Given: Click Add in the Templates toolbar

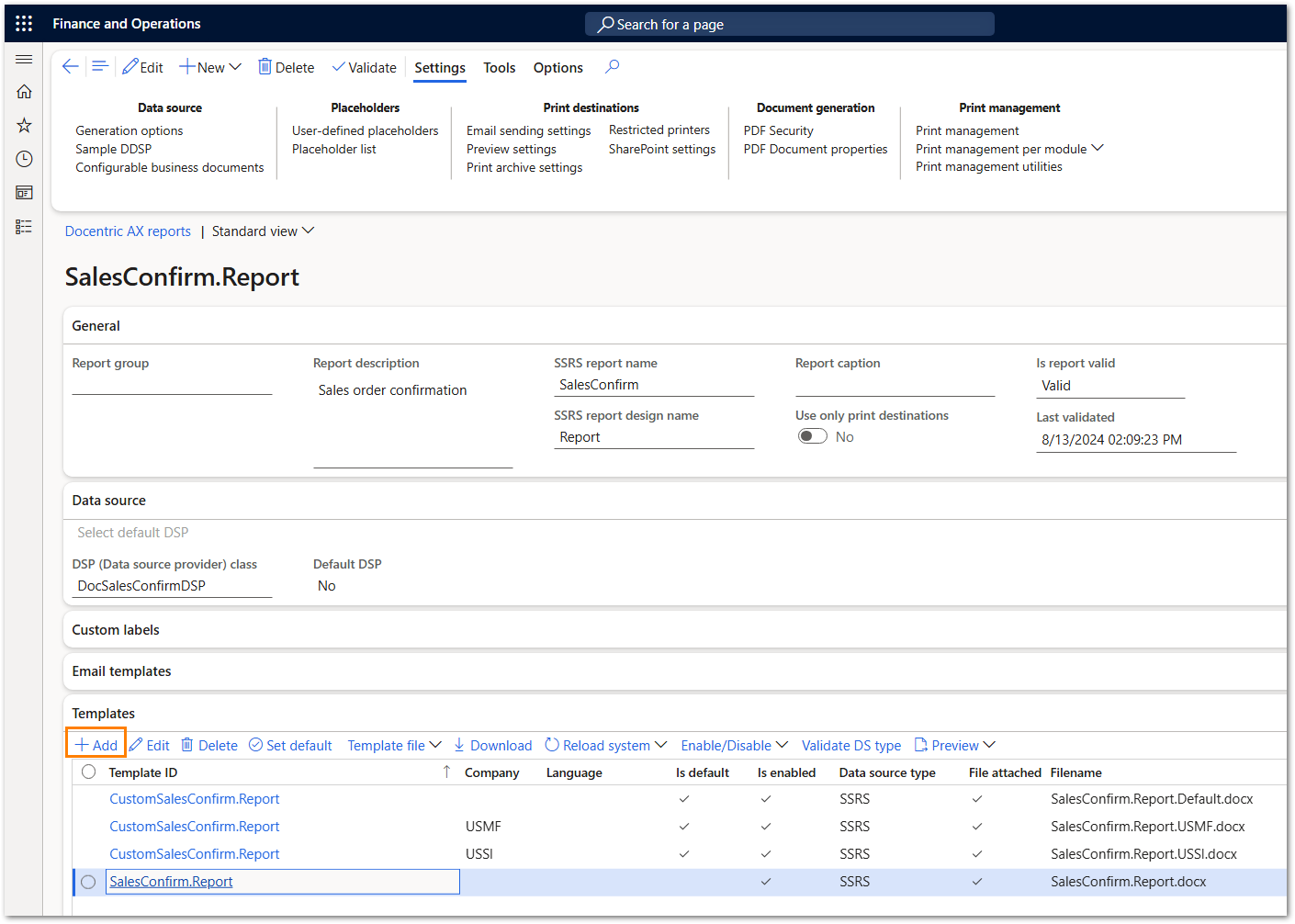Looking at the screenshot, I should [96, 746].
